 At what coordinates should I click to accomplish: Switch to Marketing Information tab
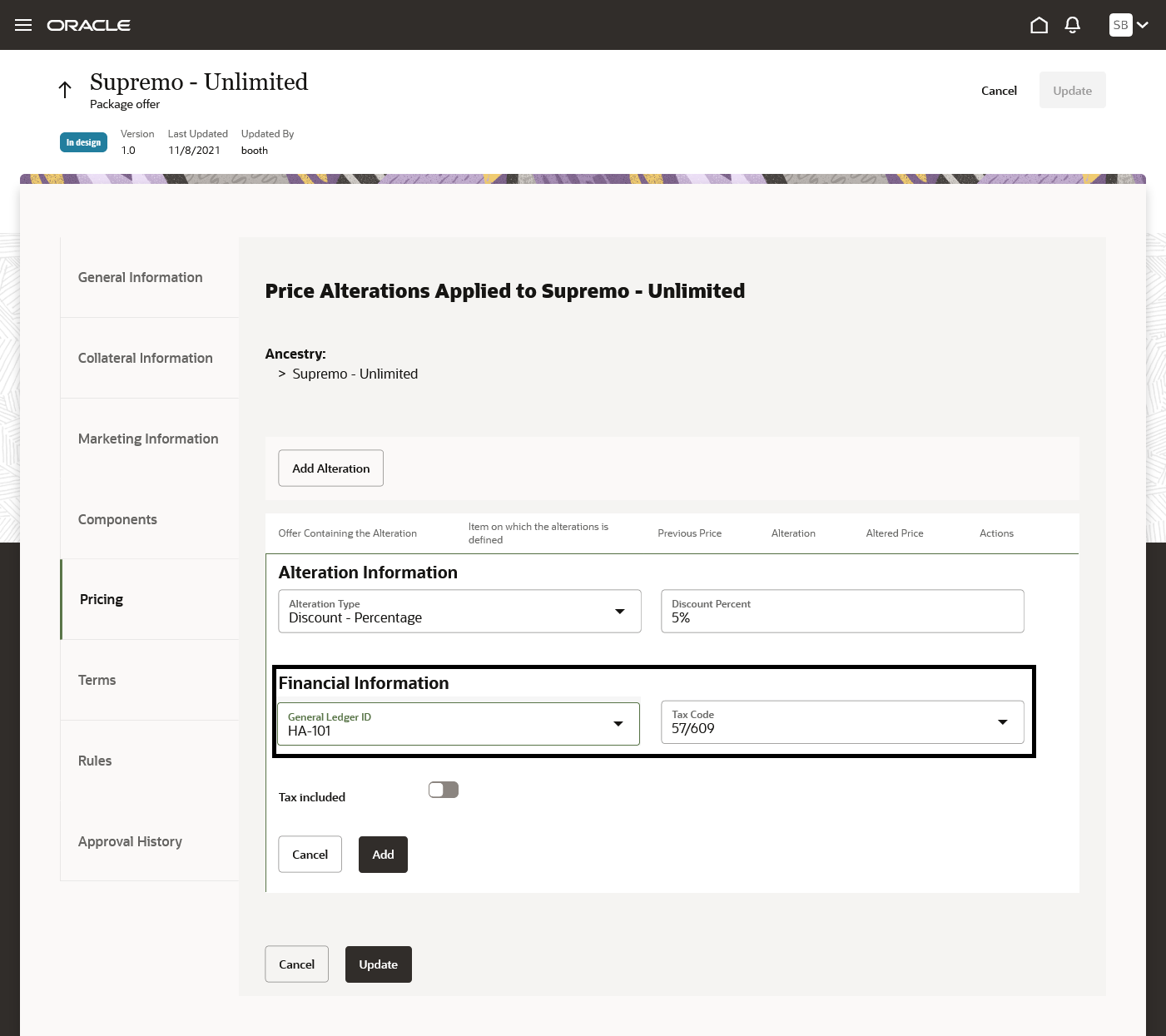point(150,439)
